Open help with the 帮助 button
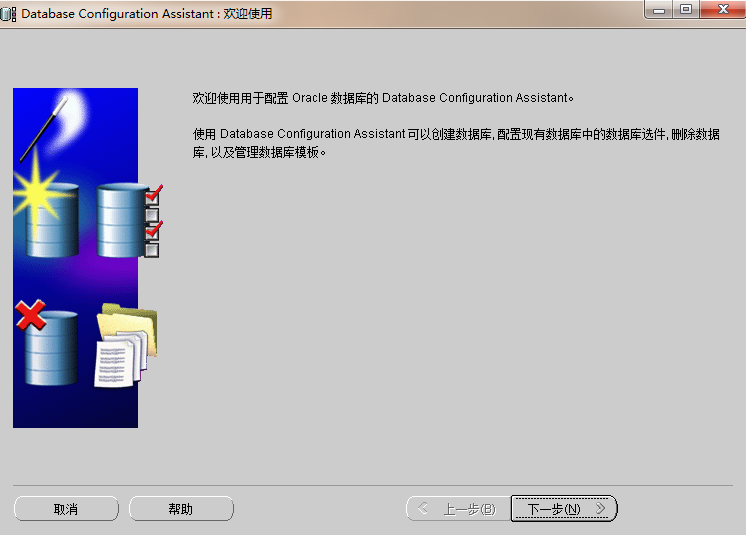The height and width of the screenshot is (535, 746). pyautogui.click(x=181, y=509)
